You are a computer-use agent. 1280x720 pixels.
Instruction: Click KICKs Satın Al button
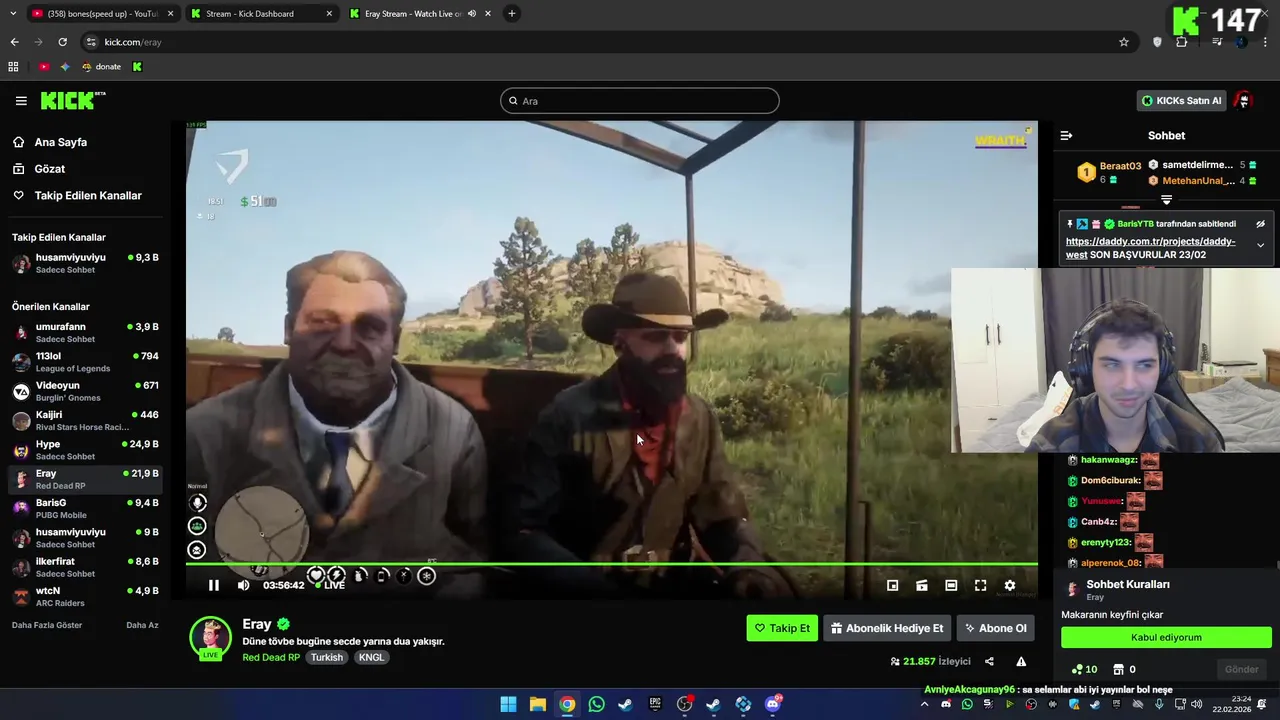click(x=1181, y=101)
